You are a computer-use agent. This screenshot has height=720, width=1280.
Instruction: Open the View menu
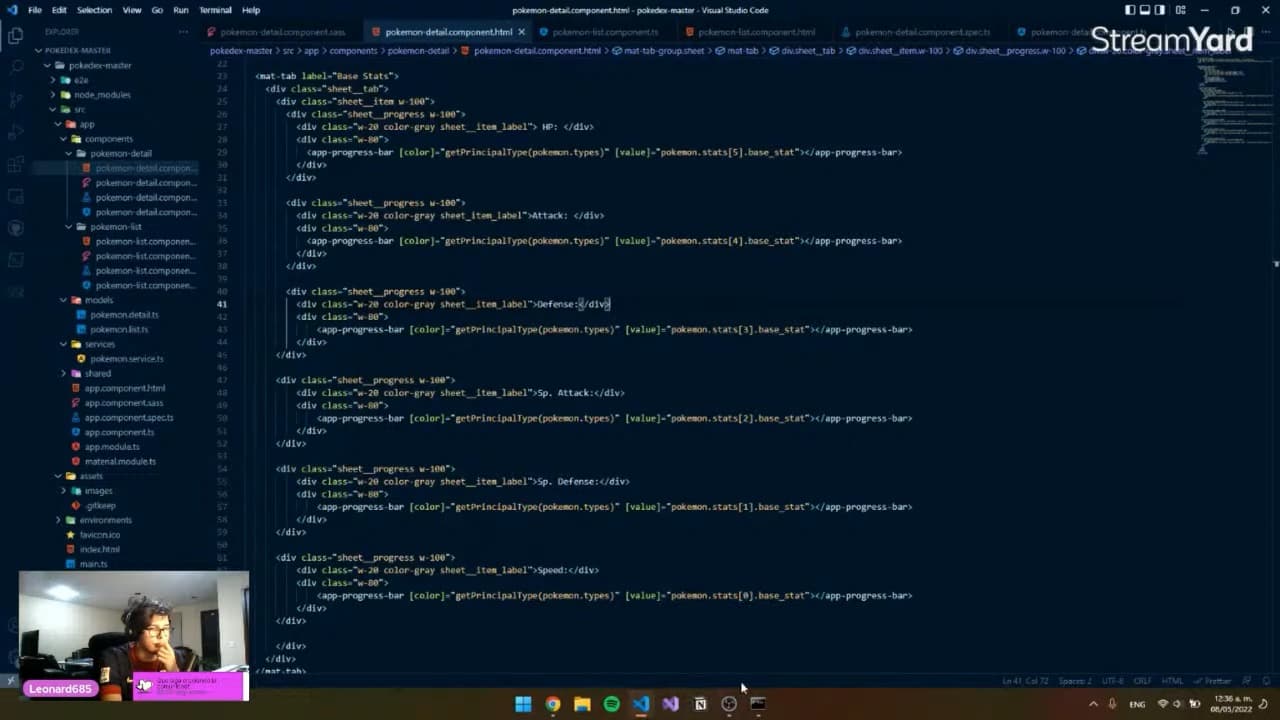(132, 10)
